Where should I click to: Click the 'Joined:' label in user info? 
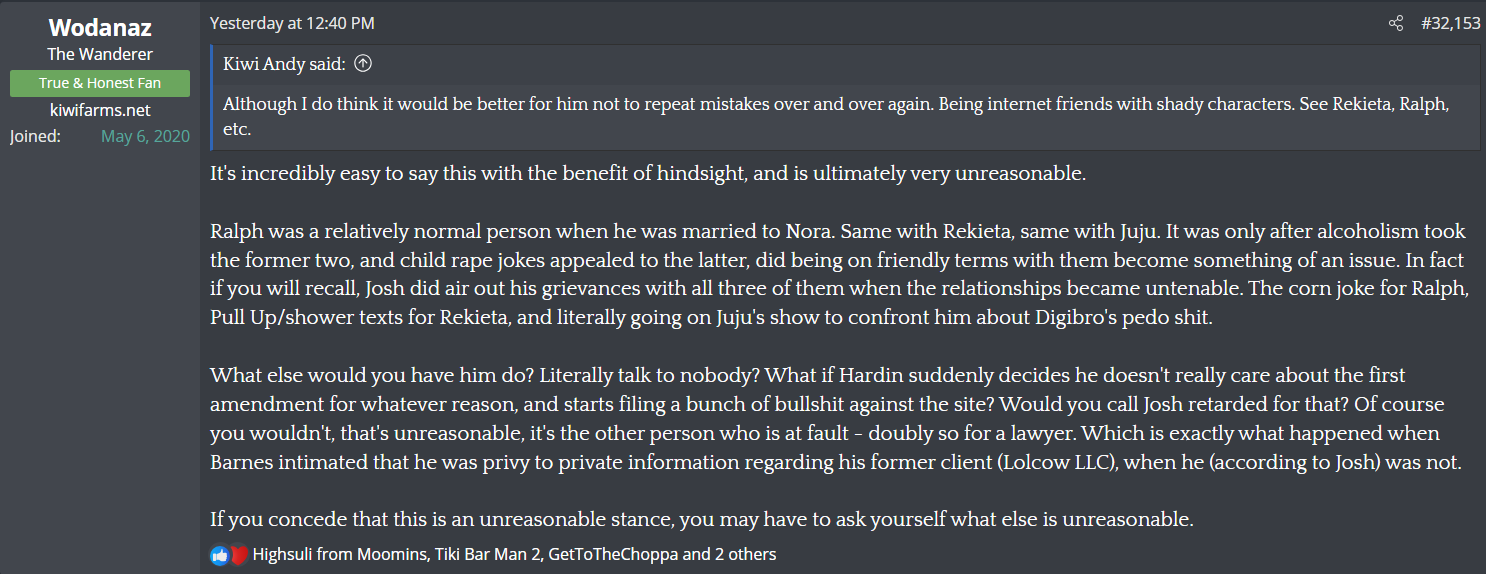pos(35,136)
